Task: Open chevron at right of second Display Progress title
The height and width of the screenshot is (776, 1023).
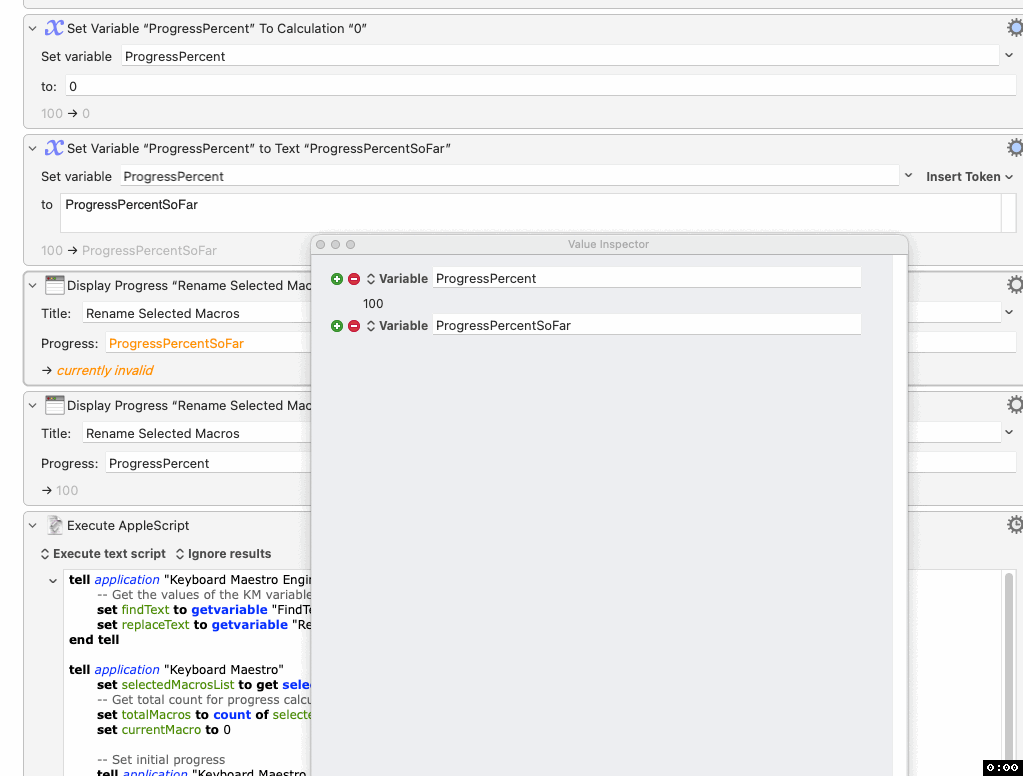Action: pos(1009,433)
